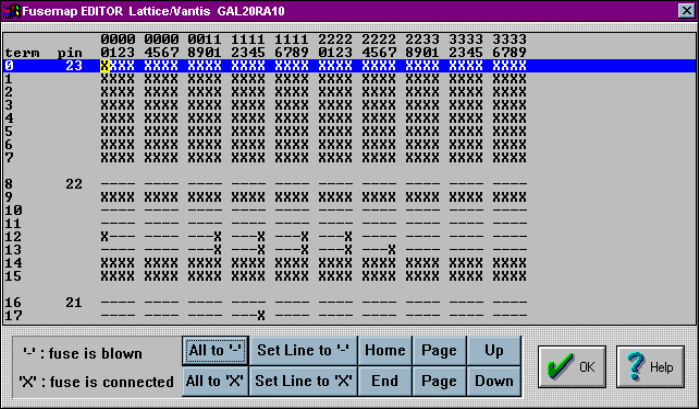
Task: Select term row 10
Action: [x=350, y=211]
